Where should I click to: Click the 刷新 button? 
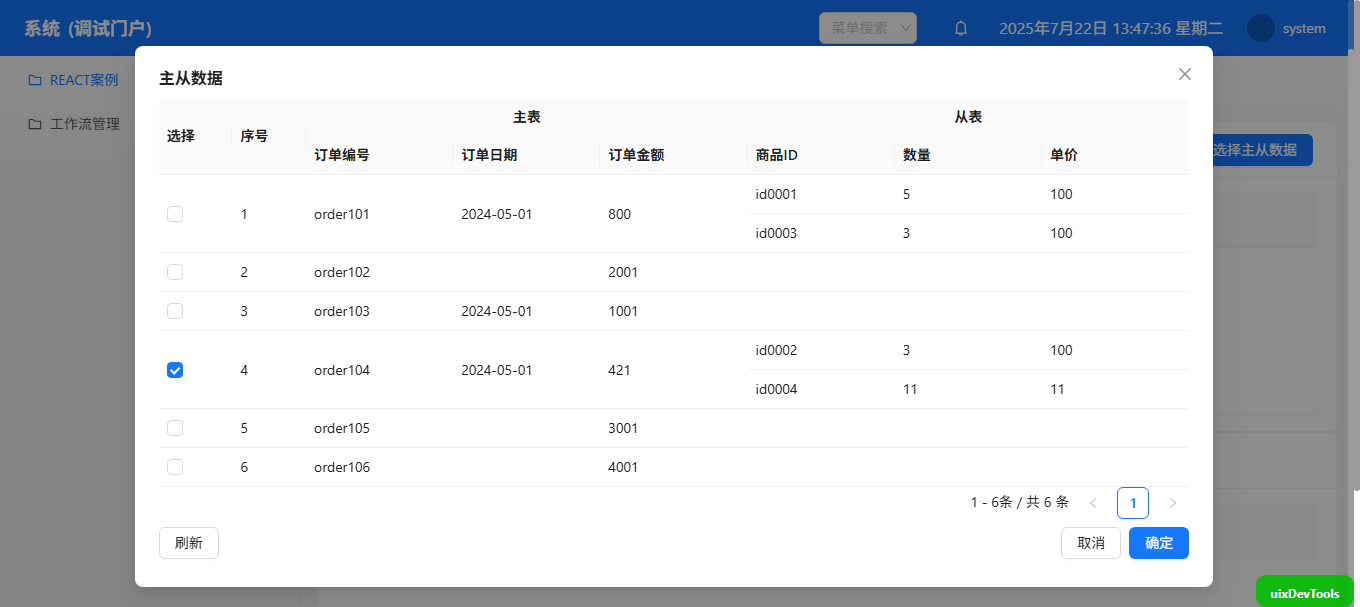tap(189, 543)
